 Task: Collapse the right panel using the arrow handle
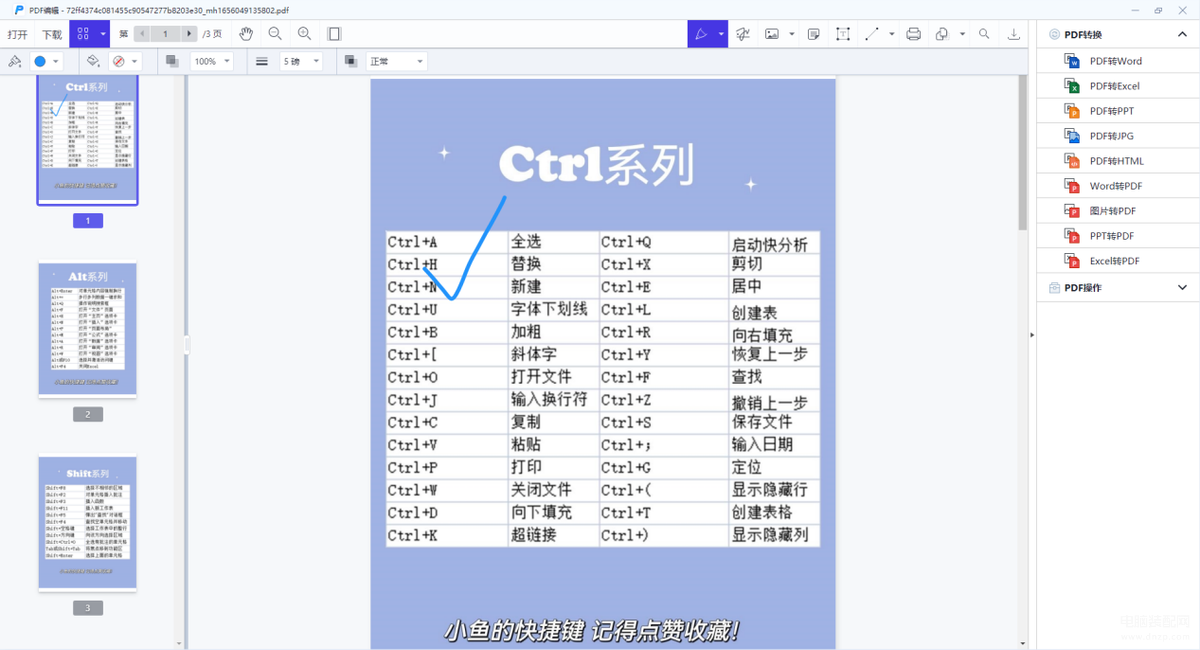click(x=1032, y=335)
